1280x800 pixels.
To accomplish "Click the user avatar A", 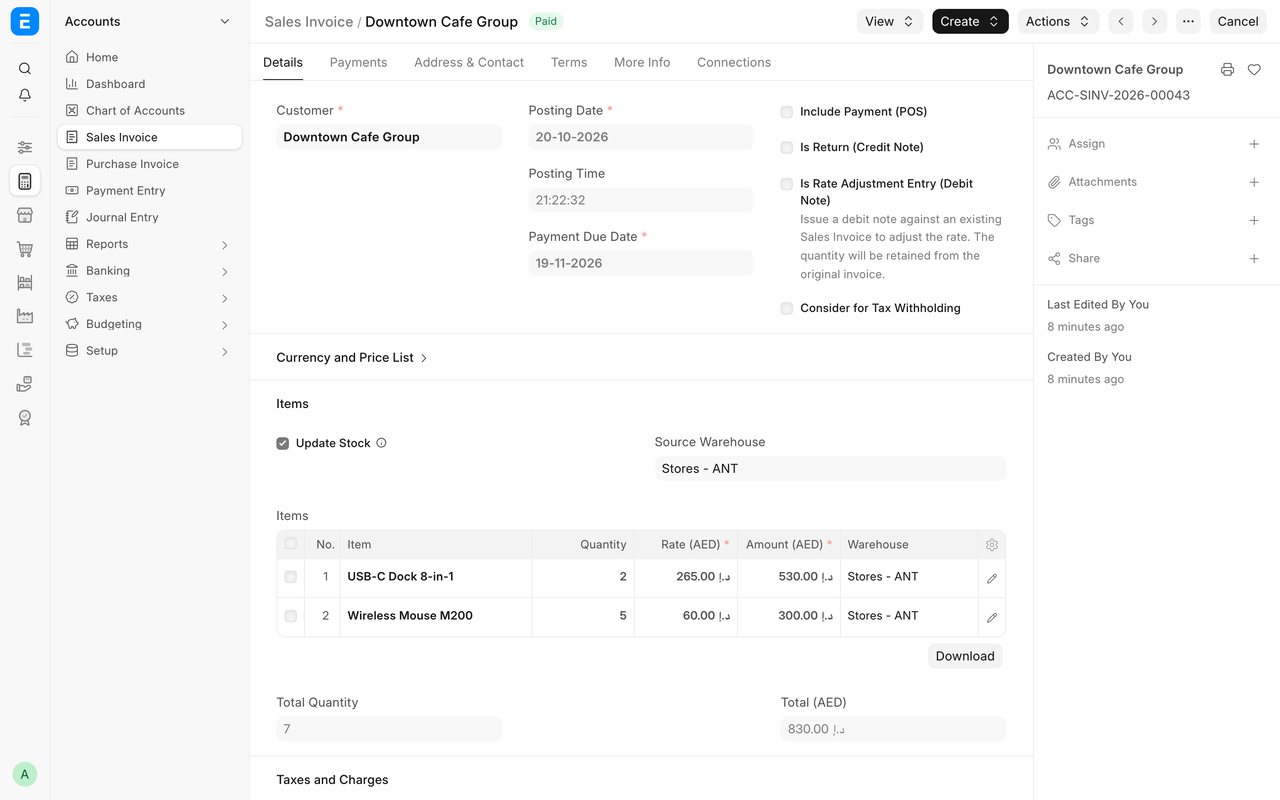I will [25, 774].
